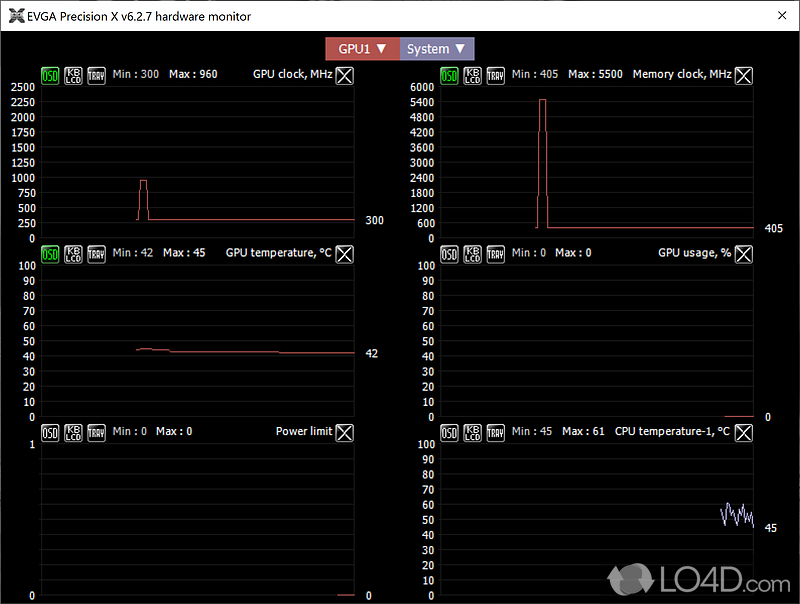
Task: Toggle KB LCD for Memory clock graph
Action: pos(472,76)
